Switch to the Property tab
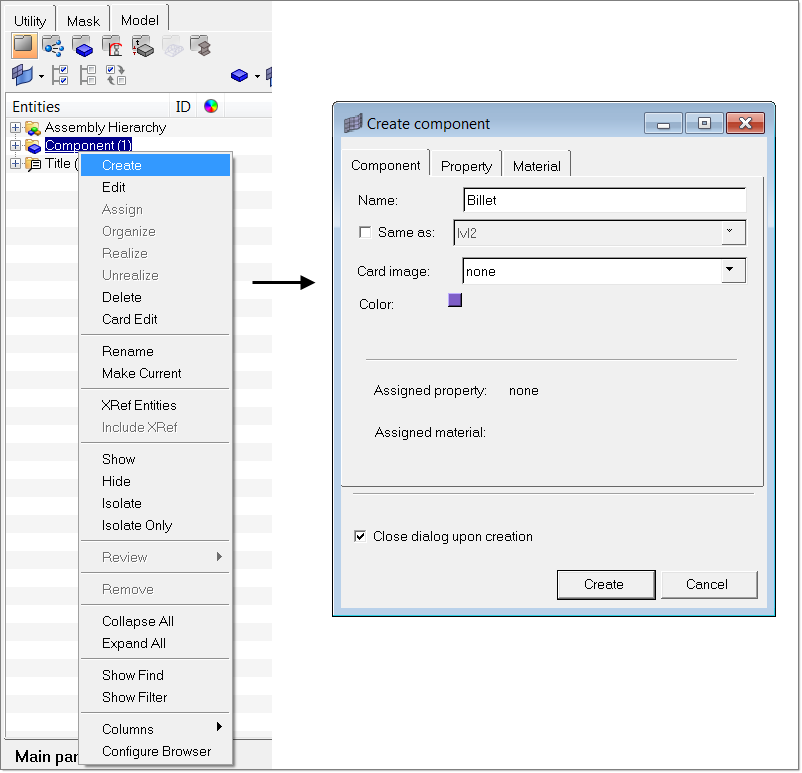Image resolution: width=802 pixels, height=773 pixels. (x=466, y=166)
